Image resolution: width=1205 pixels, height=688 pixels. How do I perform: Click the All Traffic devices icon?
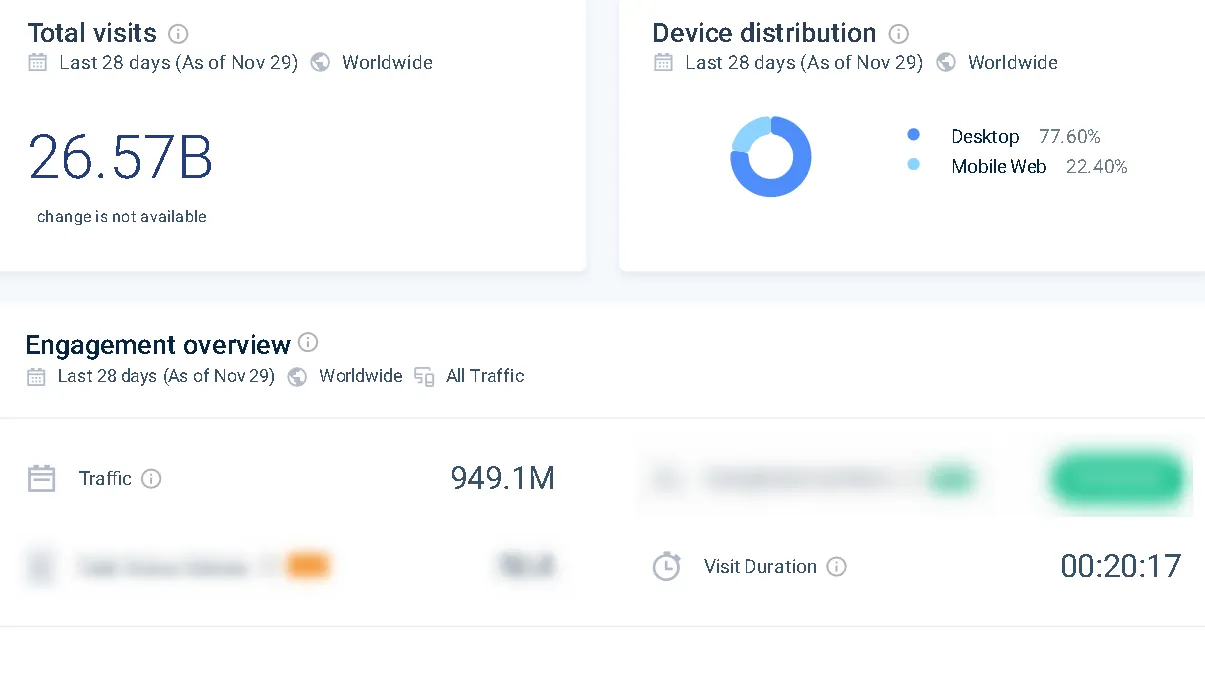[x=424, y=377]
